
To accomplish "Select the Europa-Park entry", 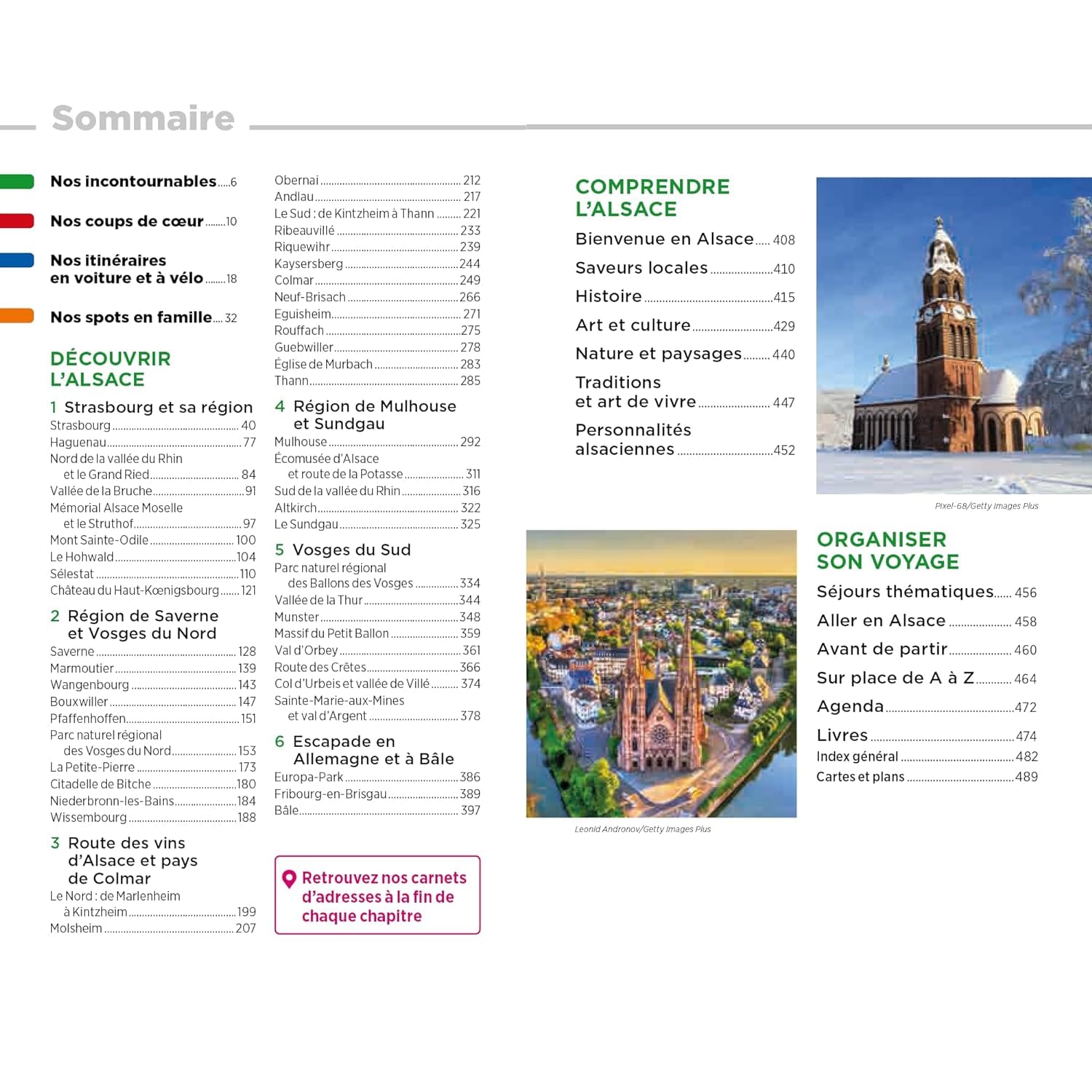I will pyautogui.click(x=376, y=778).
